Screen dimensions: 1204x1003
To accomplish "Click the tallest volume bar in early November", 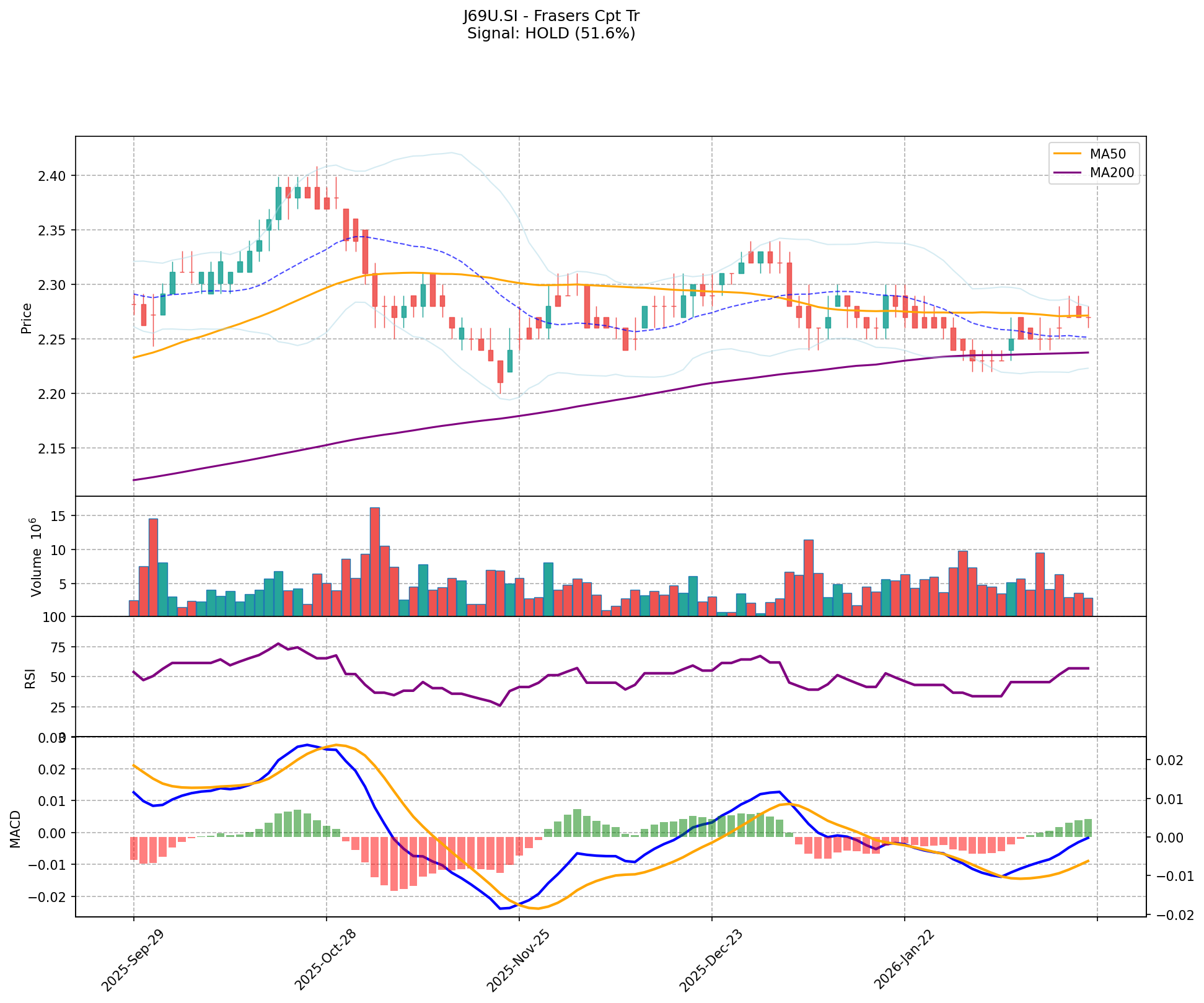I will (375, 561).
